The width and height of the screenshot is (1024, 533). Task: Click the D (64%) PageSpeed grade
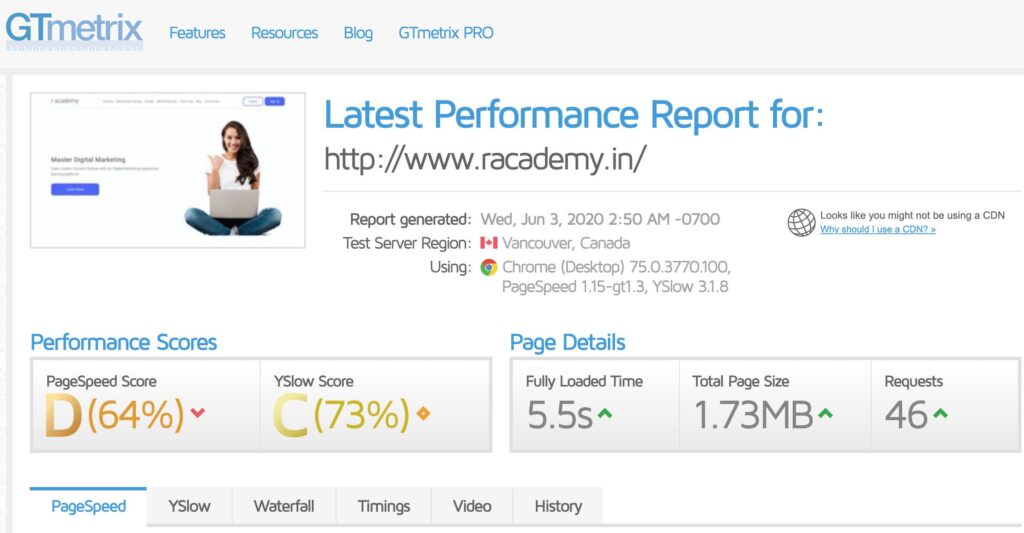pyautogui.click(x=114, y=415)
